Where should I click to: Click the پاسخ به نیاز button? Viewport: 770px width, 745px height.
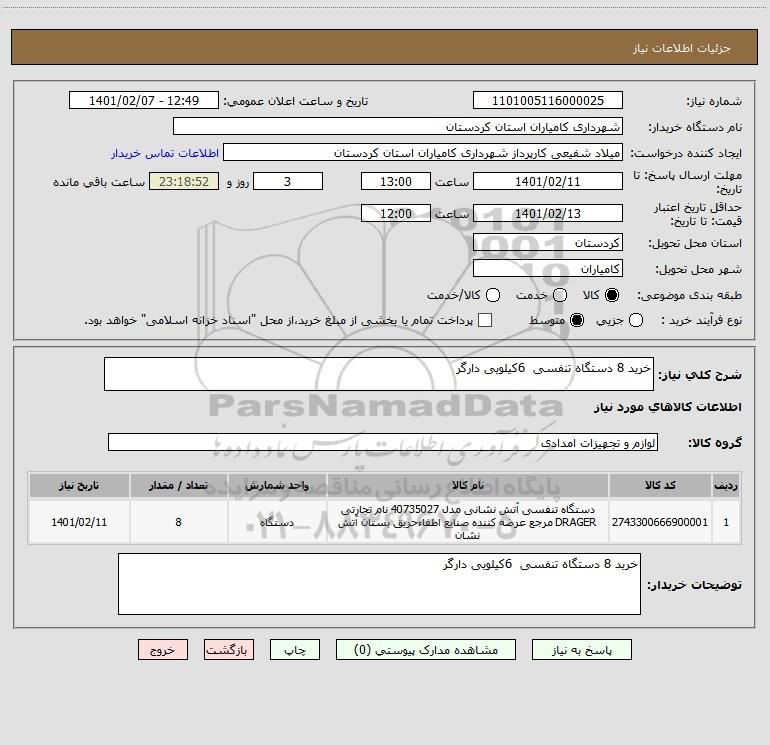(581, 650)
